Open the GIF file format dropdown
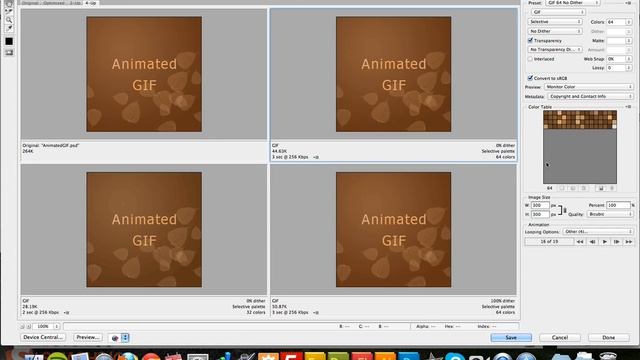 (558, 12)
